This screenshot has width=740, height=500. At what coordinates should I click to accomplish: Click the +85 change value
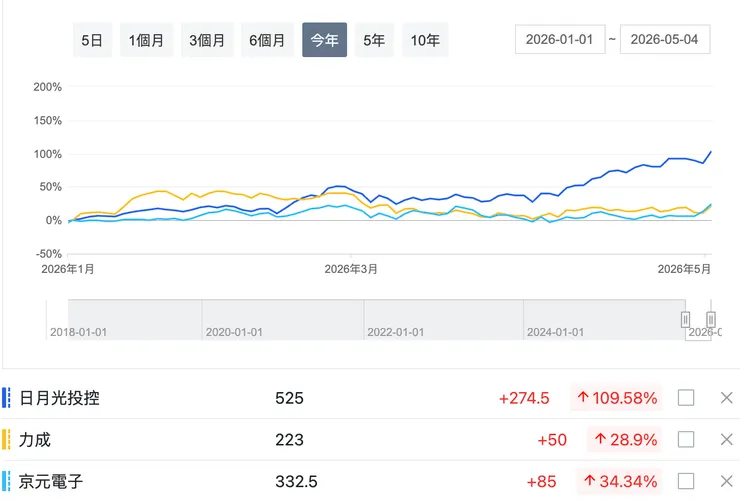point(541,482)
